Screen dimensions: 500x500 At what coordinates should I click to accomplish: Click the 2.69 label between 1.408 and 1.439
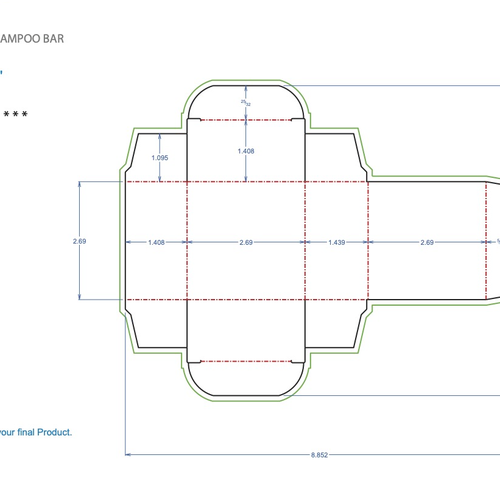[x=246, y=242]
